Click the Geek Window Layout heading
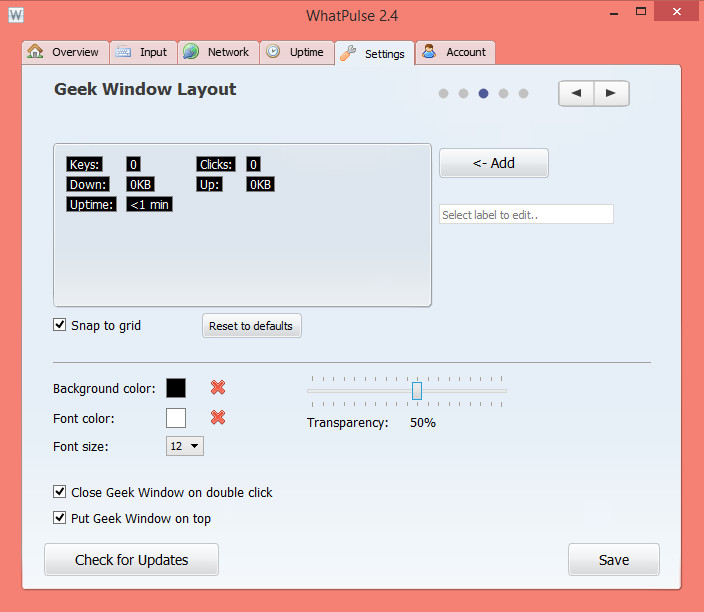The width and height of the screenshot is (704, 612). tap(145, 89)
